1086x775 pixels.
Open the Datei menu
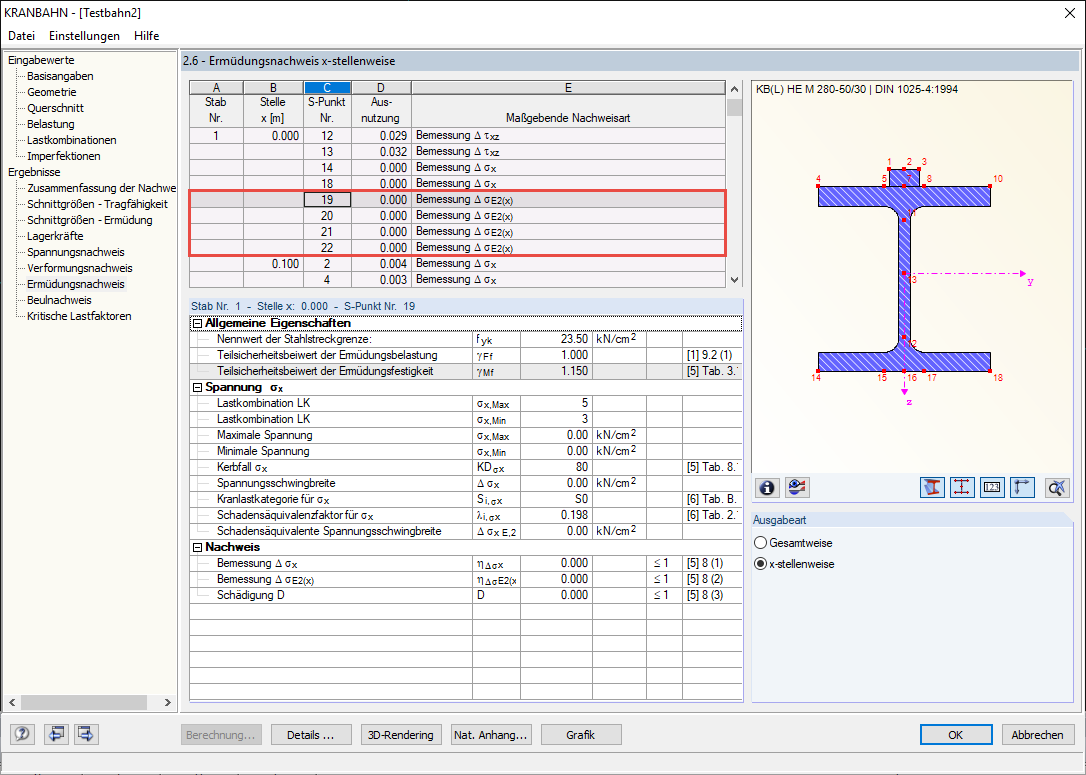(21, 35)
